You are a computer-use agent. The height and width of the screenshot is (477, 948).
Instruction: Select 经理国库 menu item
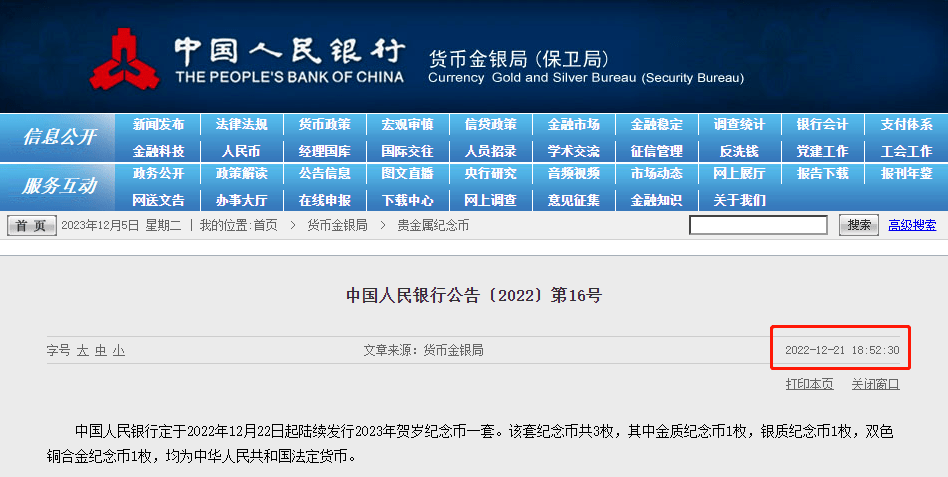pyautogui.click(x=325, y=151)
